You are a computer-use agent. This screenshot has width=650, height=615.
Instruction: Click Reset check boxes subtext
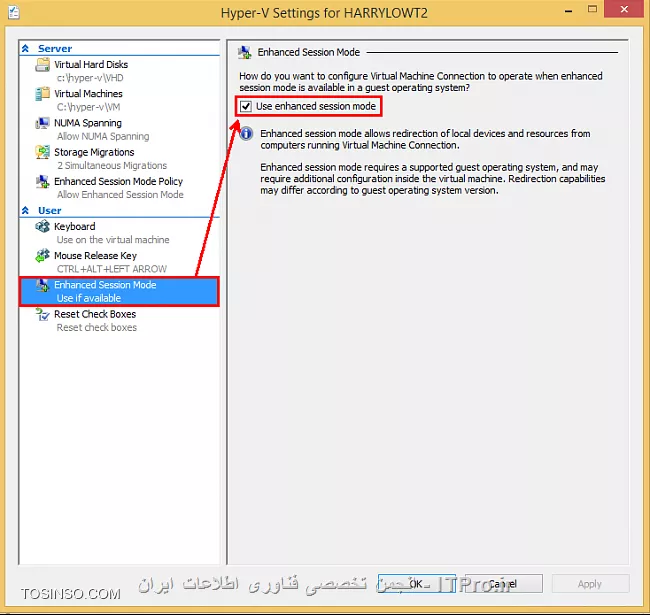97,327
